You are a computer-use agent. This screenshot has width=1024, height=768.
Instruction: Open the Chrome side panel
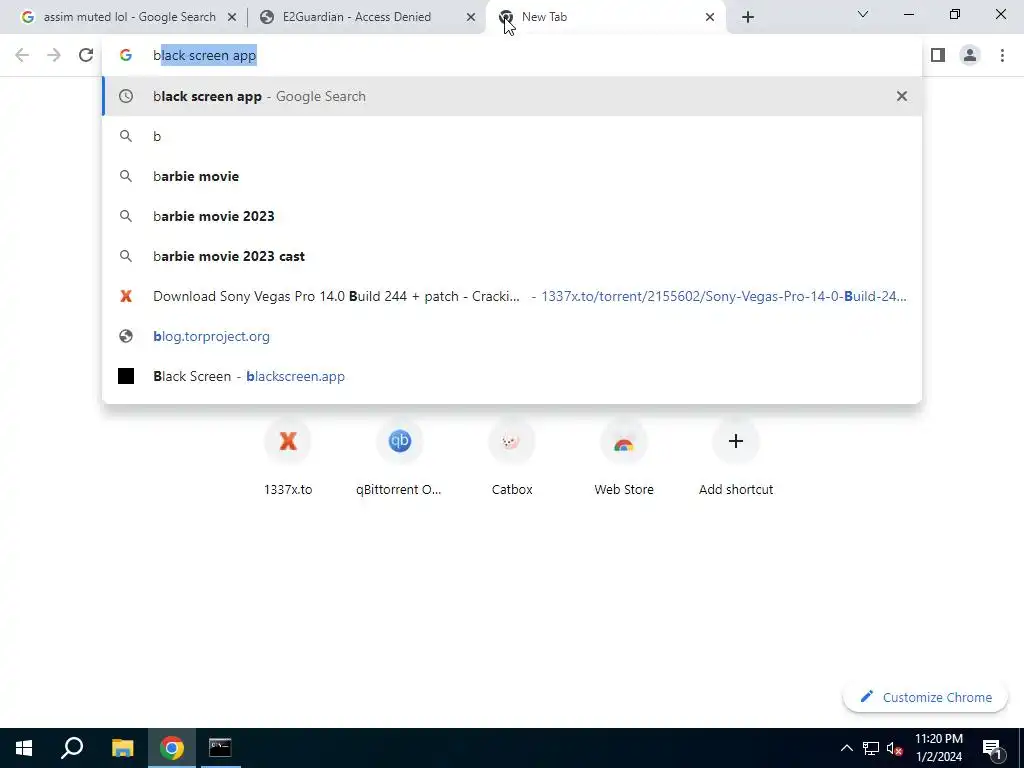tap(938, 55)
